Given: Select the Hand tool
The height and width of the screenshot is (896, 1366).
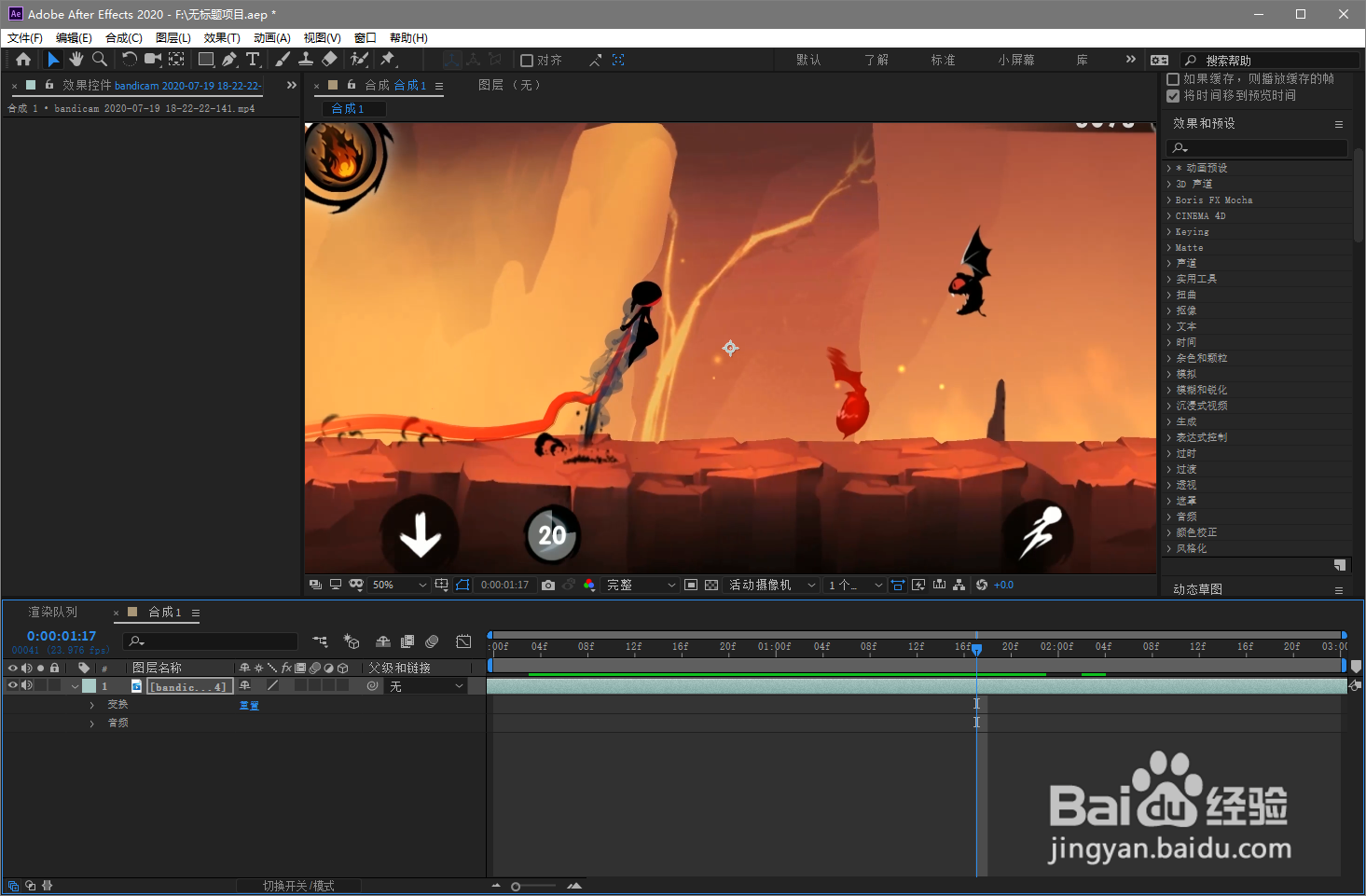Looking at the screenshot, I should click(x=76, y=59).
